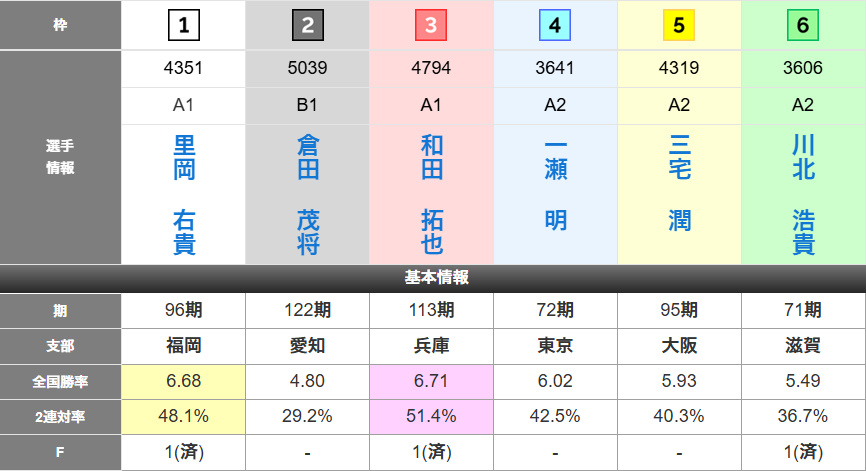Viewport: 866px width, 471px height.
Task: Click the green lane 6 number badge
Action: pos(803,25)
